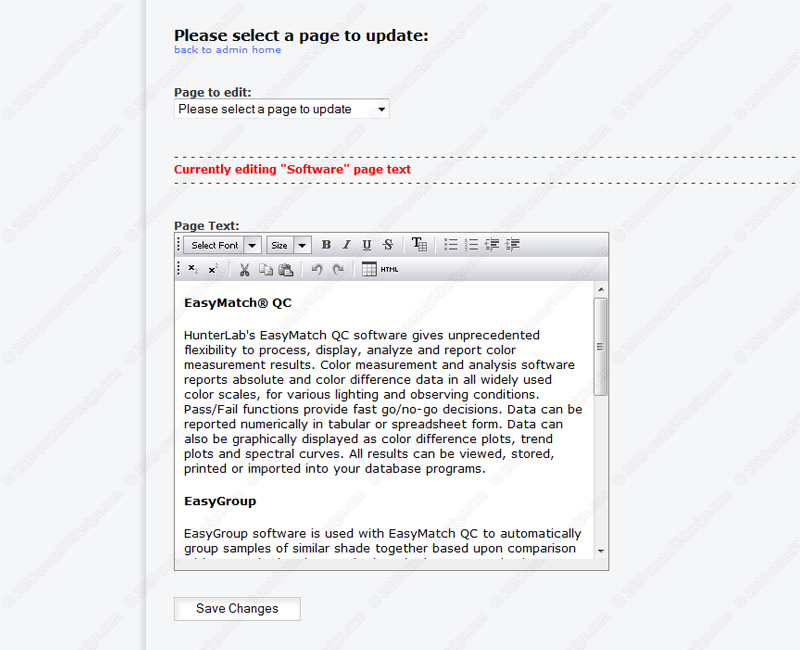Viewport: 800px width, 650px height.
Task: Click the line starting 'Pass/Fail functions provide'
Action: point(383,409)
